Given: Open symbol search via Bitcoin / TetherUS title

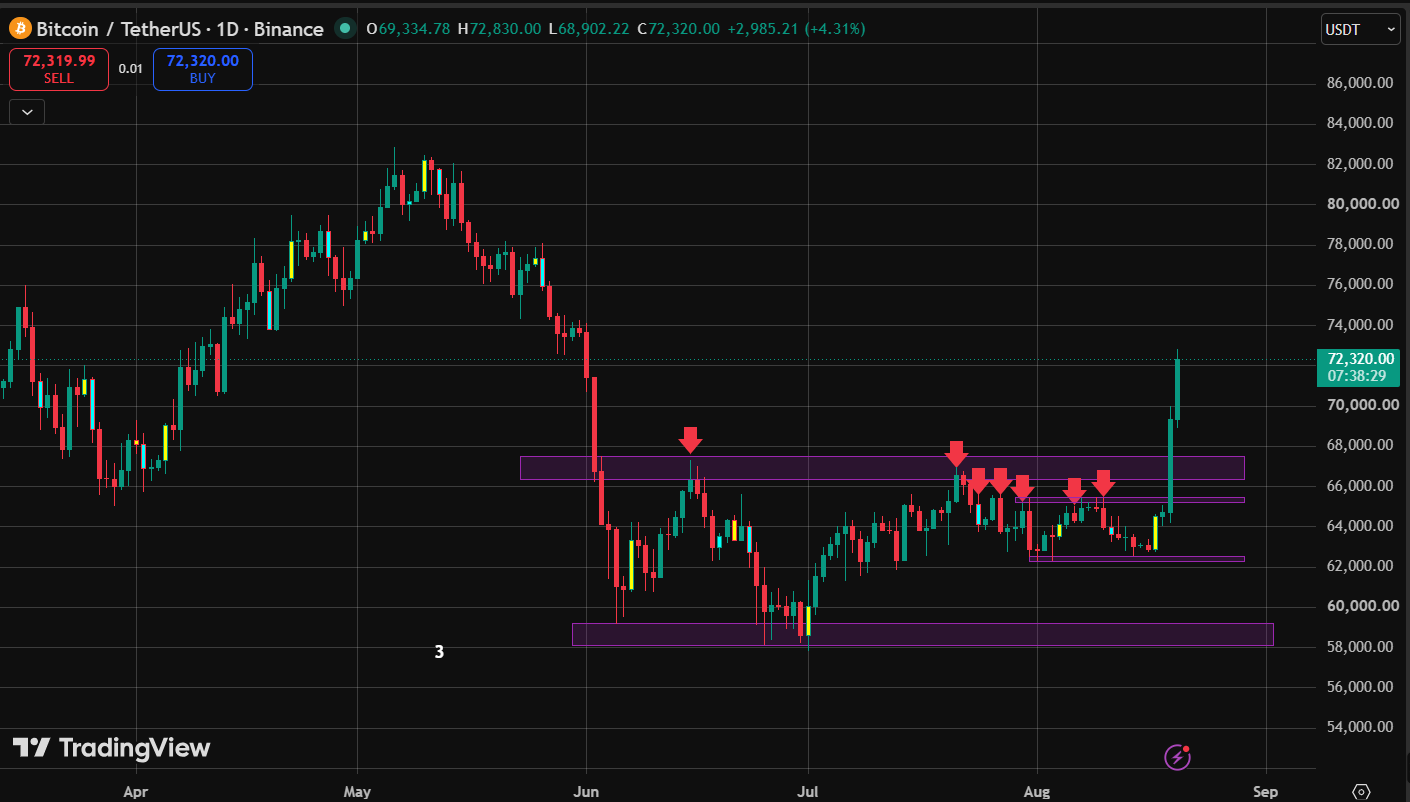Looking at the screenshot, I should point(180,29).
